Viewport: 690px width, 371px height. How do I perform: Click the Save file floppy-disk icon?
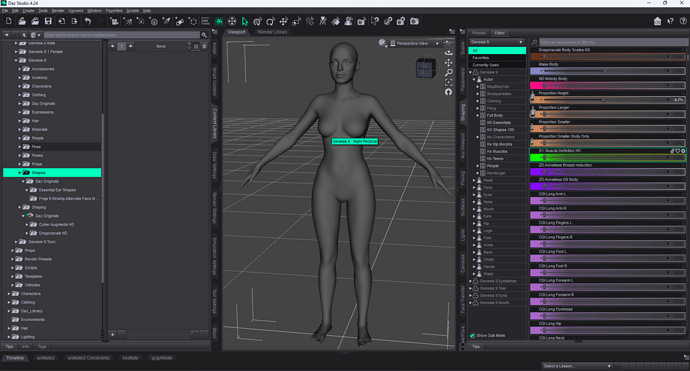[48, 21]
